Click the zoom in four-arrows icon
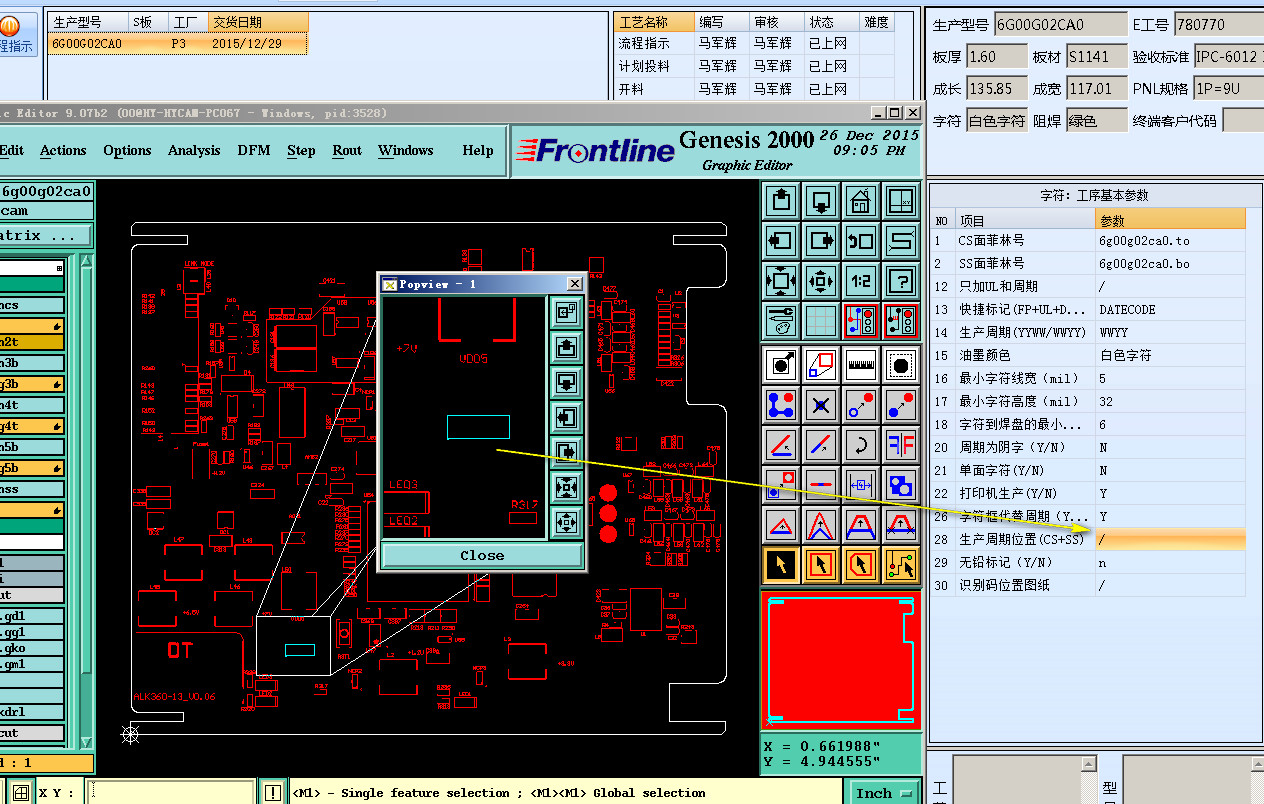Image resolution: width=1264 pixels, height=804 pixels. 780,281
